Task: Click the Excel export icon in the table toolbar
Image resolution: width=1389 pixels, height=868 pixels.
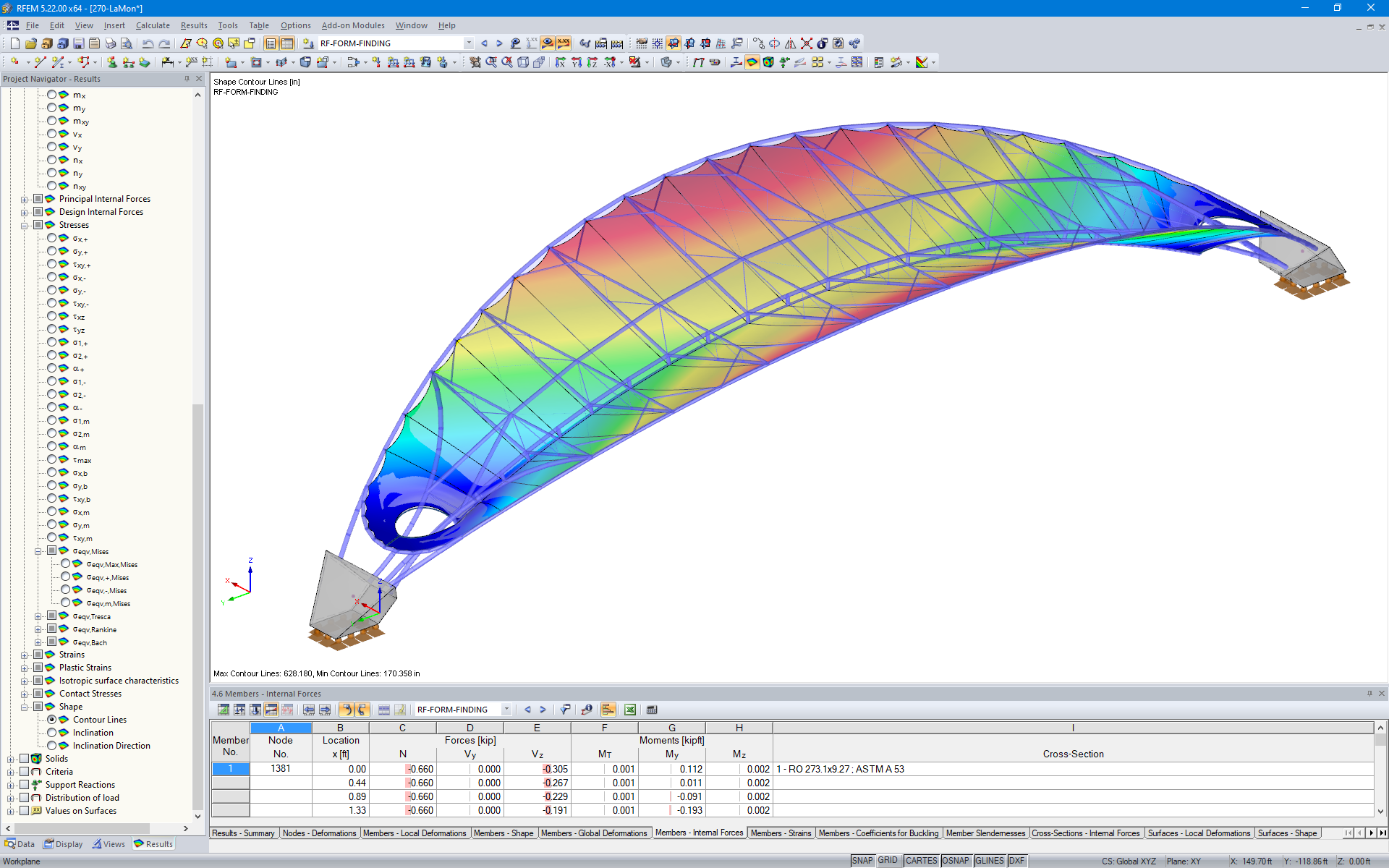Action: 629,710
